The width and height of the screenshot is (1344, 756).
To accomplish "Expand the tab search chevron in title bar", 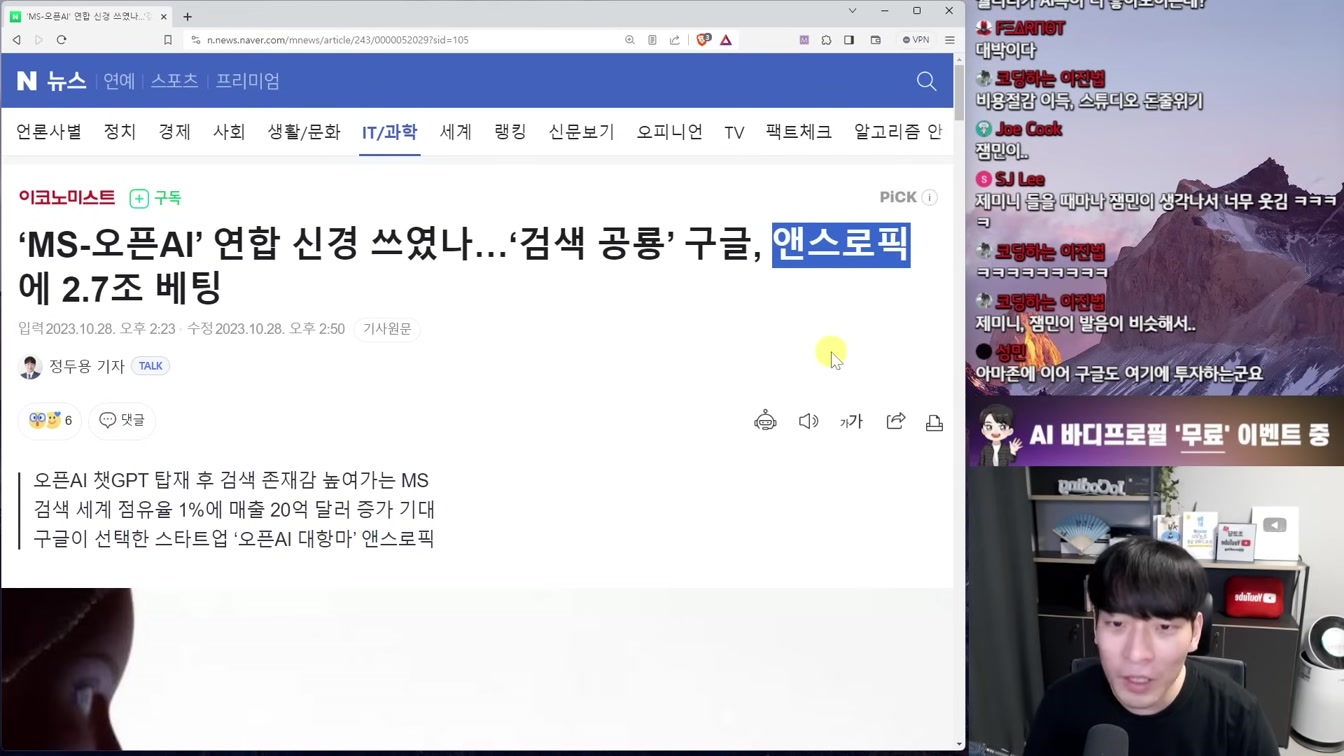I will (x=852, y=11).
